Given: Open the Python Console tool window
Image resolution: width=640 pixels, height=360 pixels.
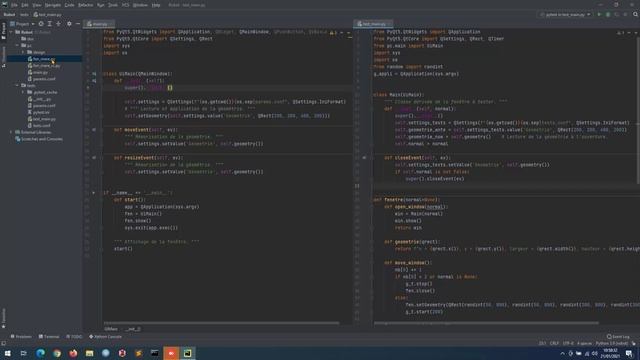Looking at the screenshot, I should click(106, 337).
